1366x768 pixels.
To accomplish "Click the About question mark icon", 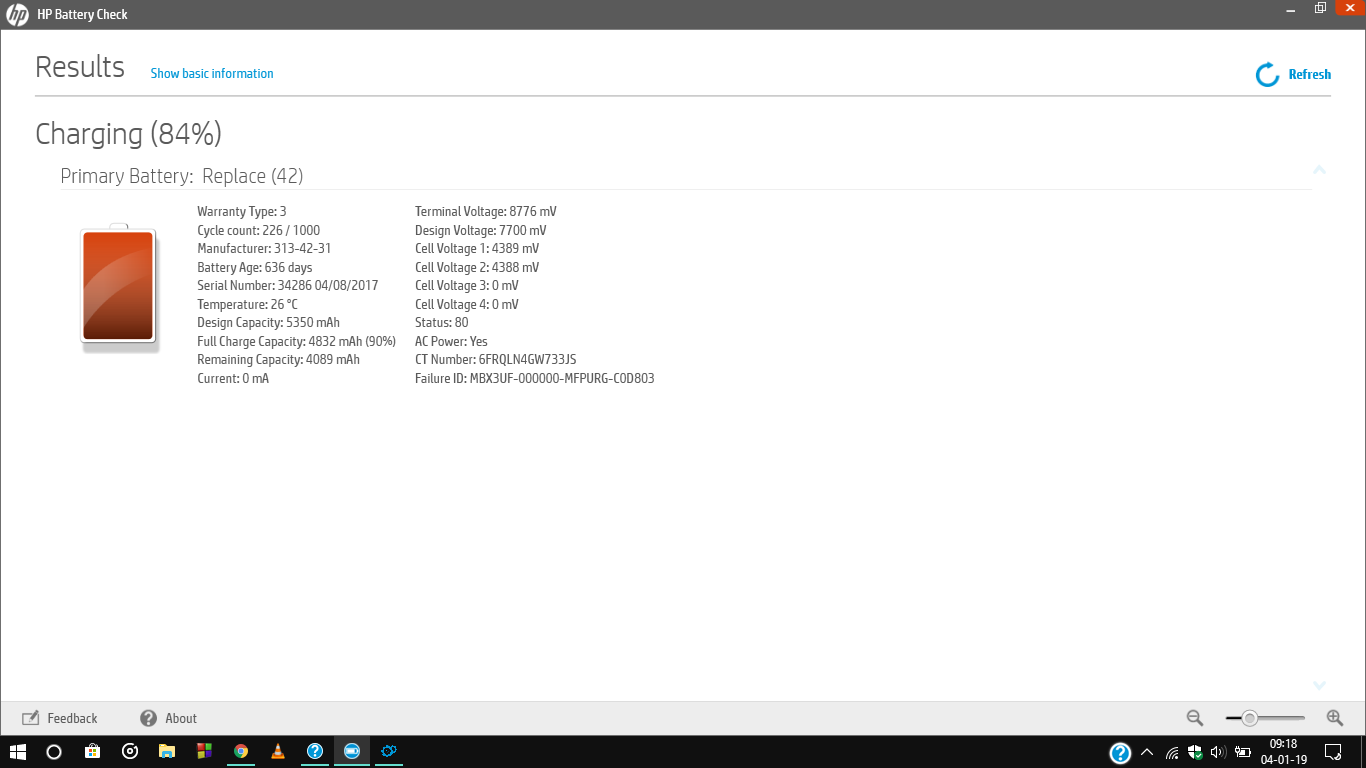I will [148, 718].
